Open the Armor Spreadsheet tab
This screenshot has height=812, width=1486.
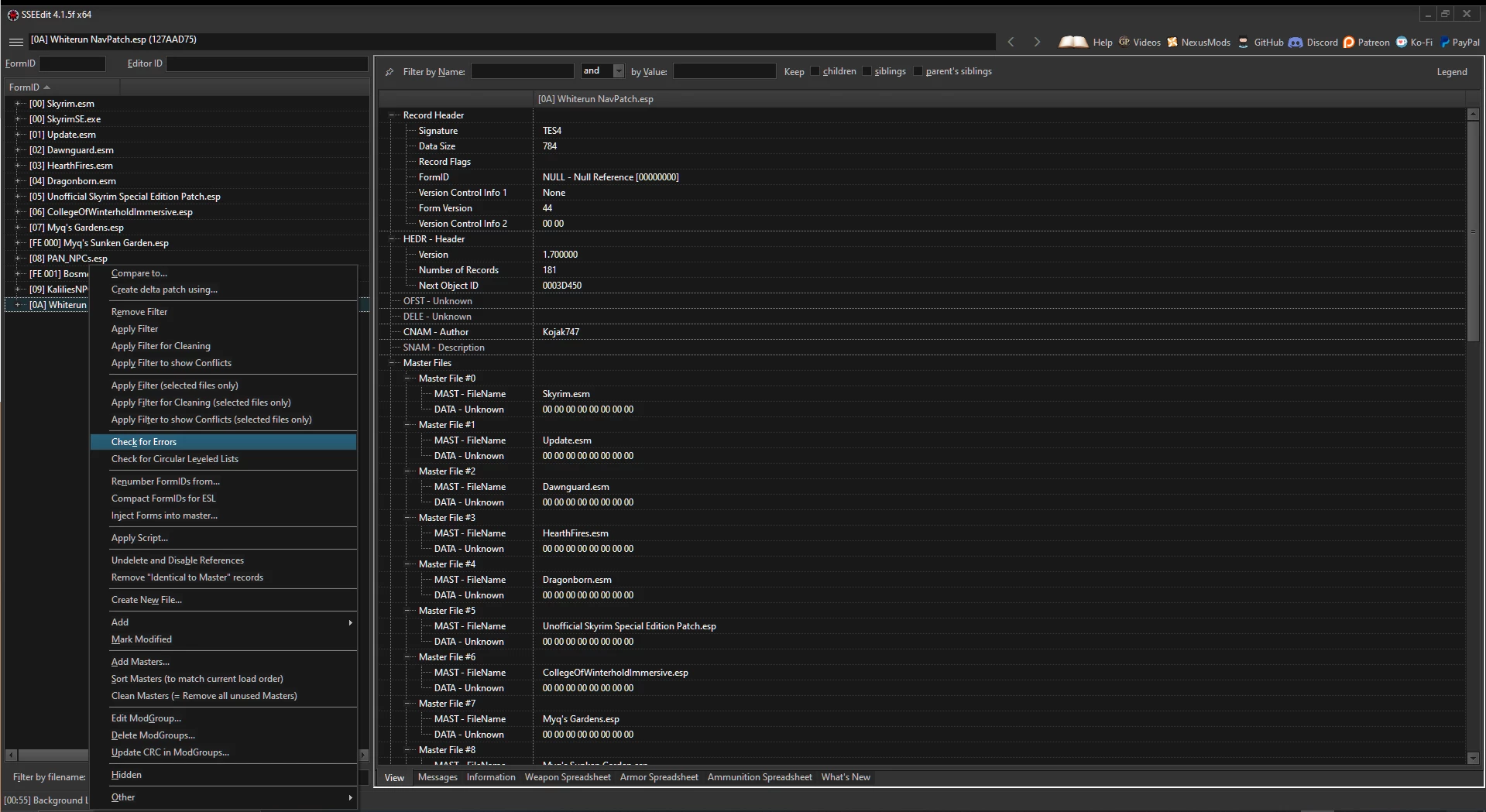[659, 777]
